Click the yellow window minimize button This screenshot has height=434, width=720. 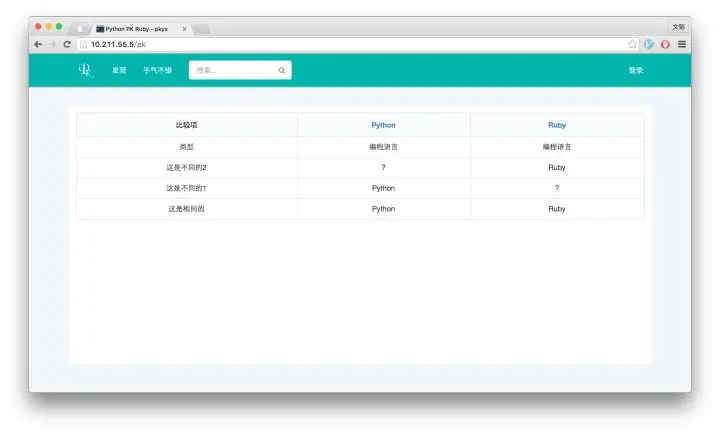click(49, 27)
